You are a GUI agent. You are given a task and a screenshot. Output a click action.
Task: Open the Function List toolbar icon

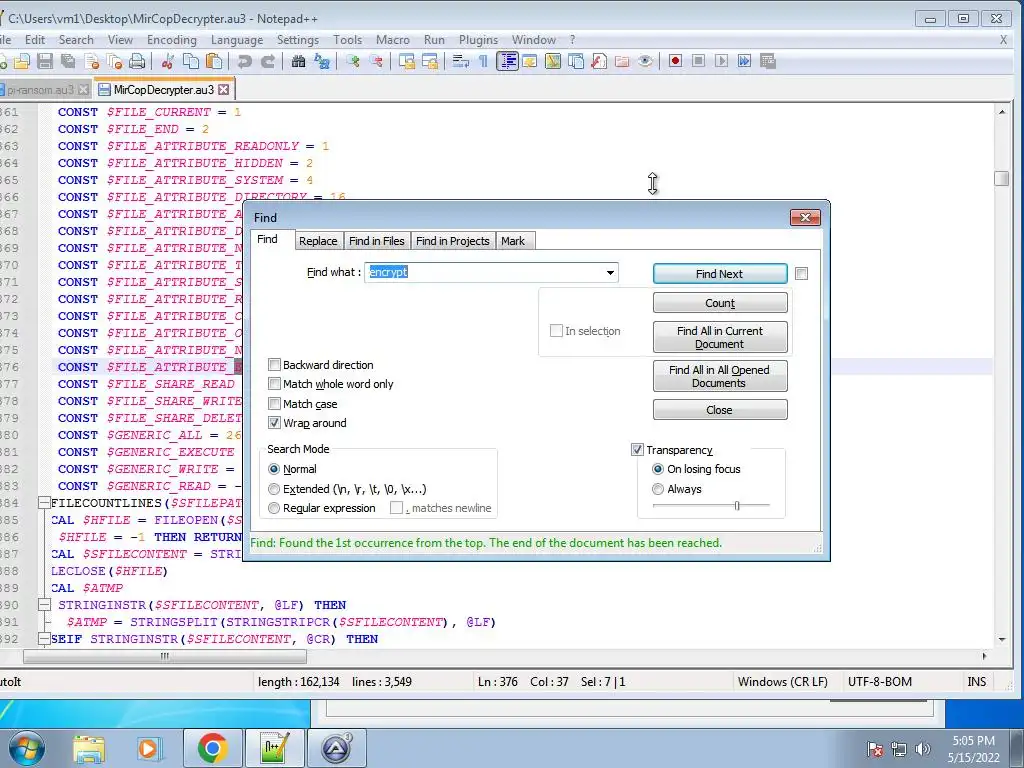tap(599, 61)
